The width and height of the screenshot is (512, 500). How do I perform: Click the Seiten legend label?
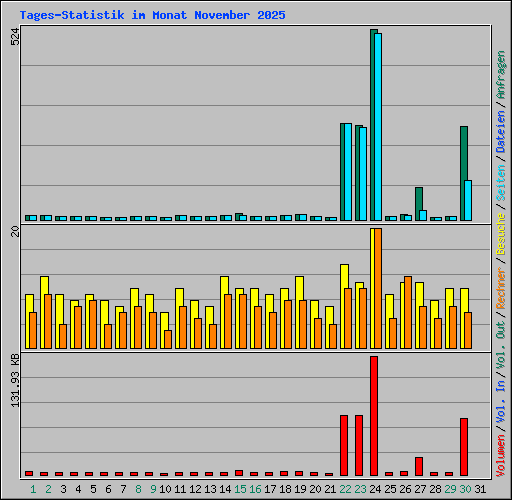[501, 183]
